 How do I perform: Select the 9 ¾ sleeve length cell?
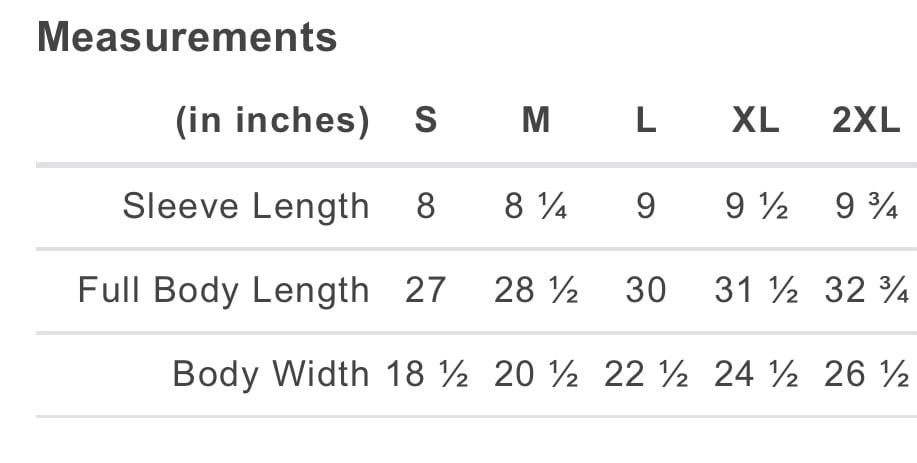point(866,206)
